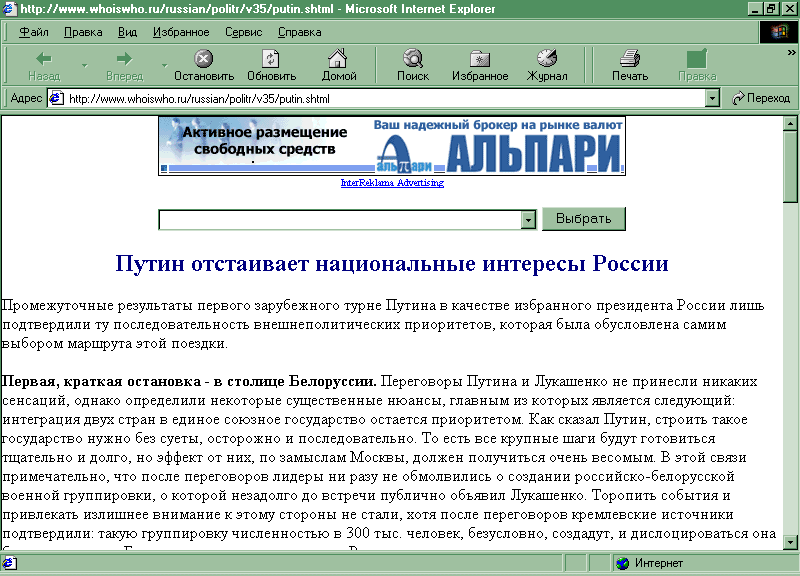Refresh page with the Обновить icon
Viewport: 800px width, 576px height.
click(271, 59)
